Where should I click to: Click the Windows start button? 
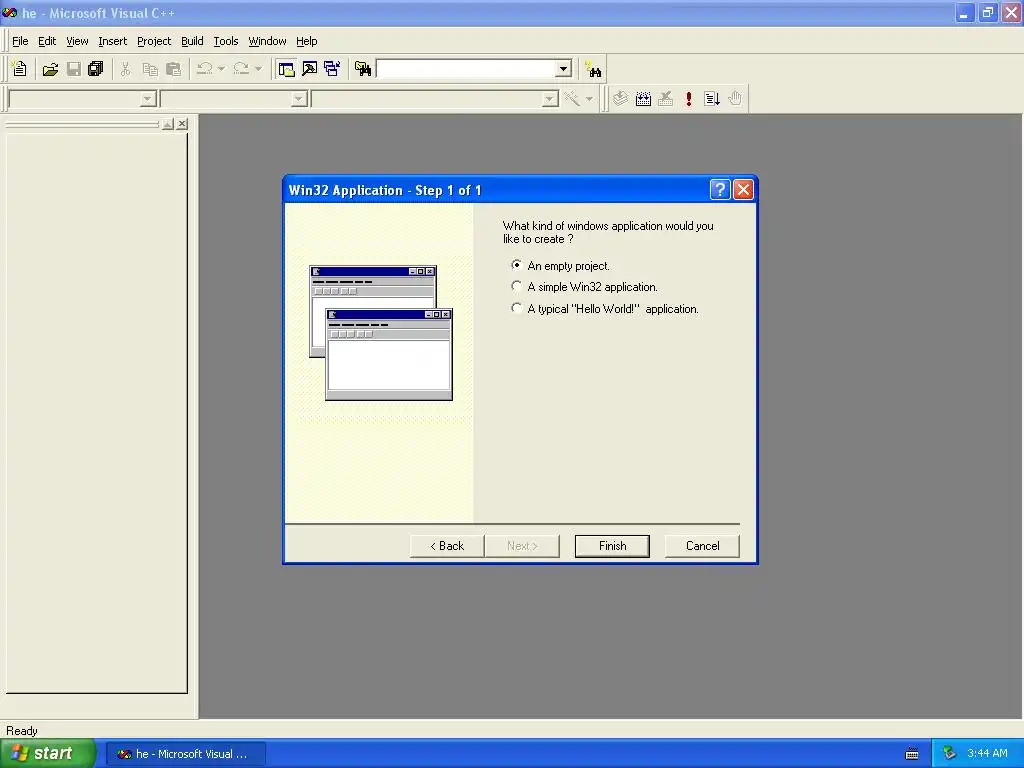47,754
